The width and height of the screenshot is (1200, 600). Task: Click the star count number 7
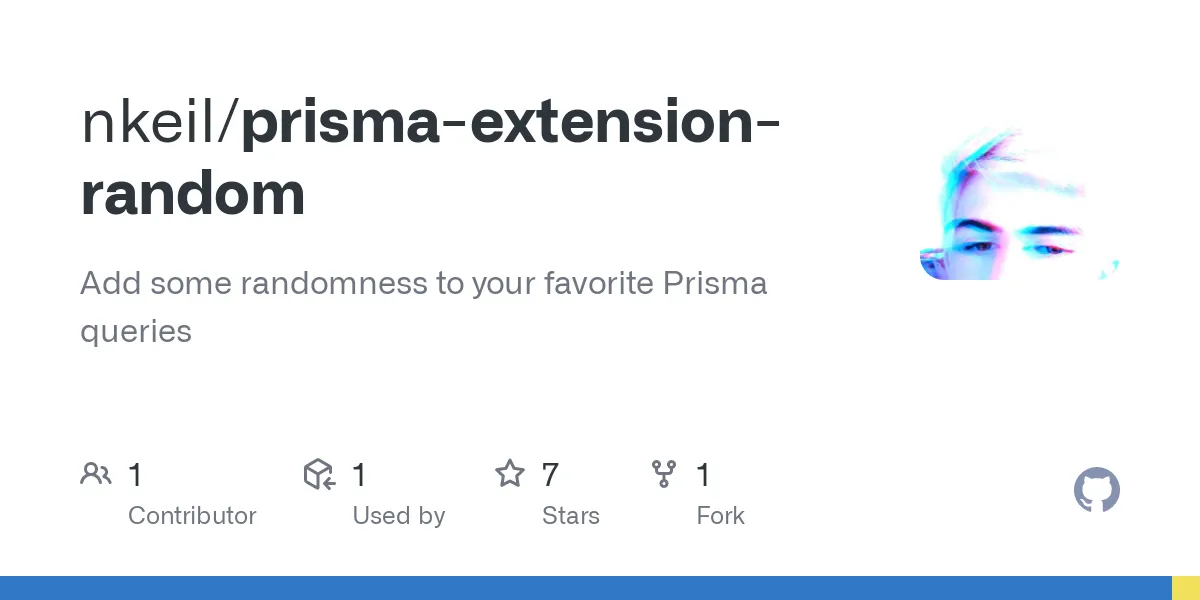click(550, 475)
